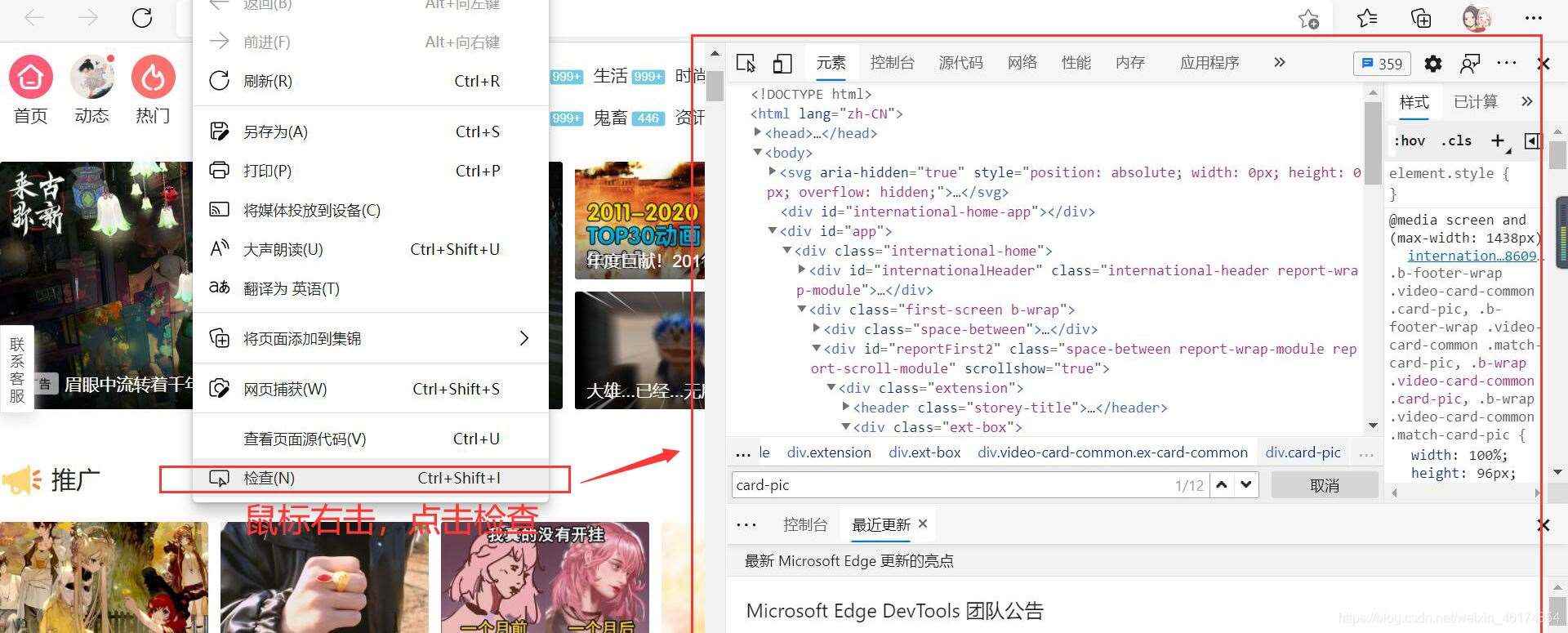1568x633 pixels.
Task: Click the card-pic search input field
Action: coord(947,485)
